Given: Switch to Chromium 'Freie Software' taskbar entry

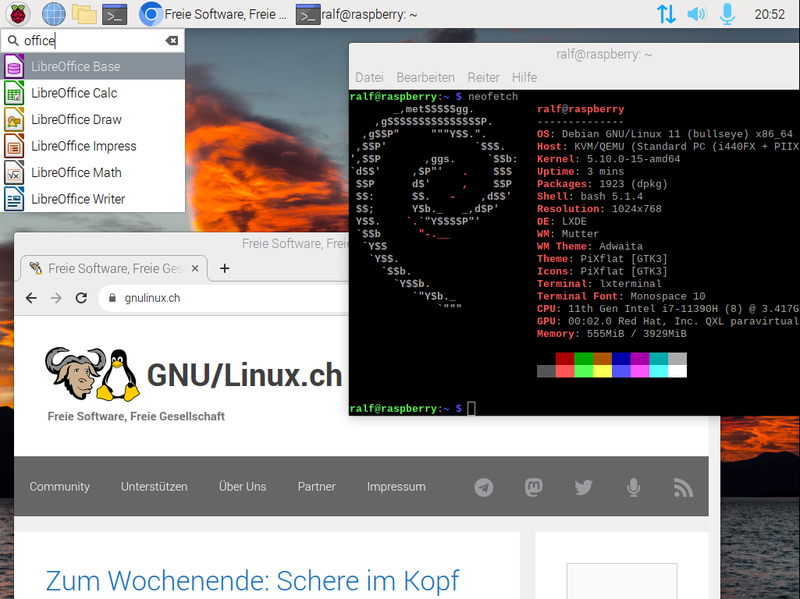Looking at the screenshot, I should tap(213, 14).
